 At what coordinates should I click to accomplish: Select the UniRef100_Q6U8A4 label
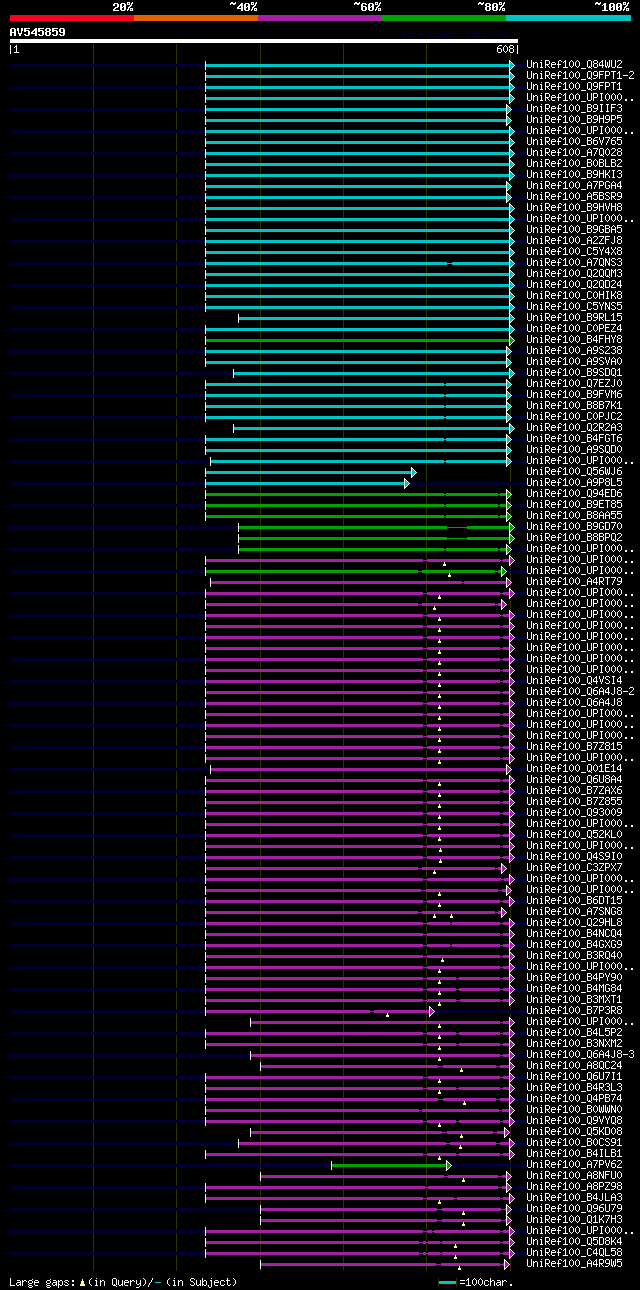(574, 779)
